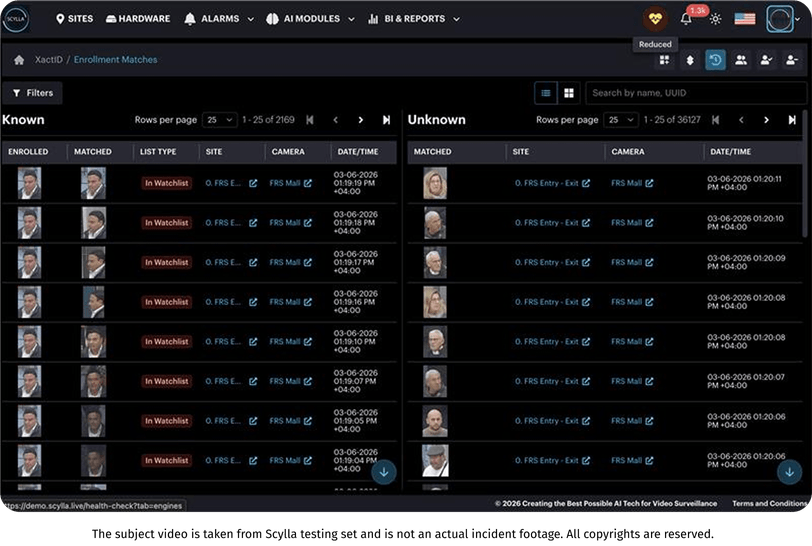Click the person-check toolbar icon
The height and width of the screenshot is (546, 812).
pos(766,60)
